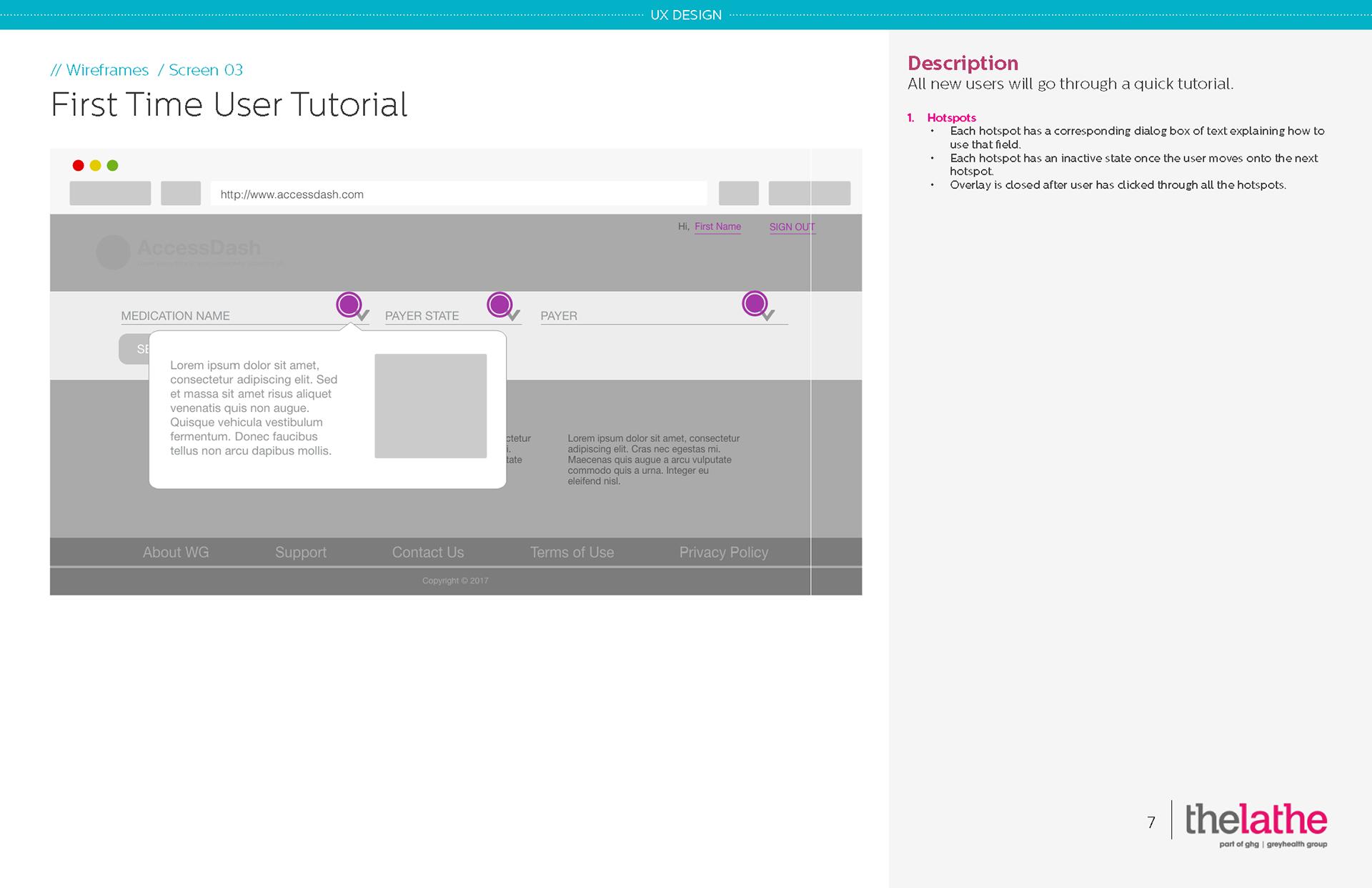Click the Hotspots heading in description
The height and width of the screenshot is (888, 1372).
[952, 117]
